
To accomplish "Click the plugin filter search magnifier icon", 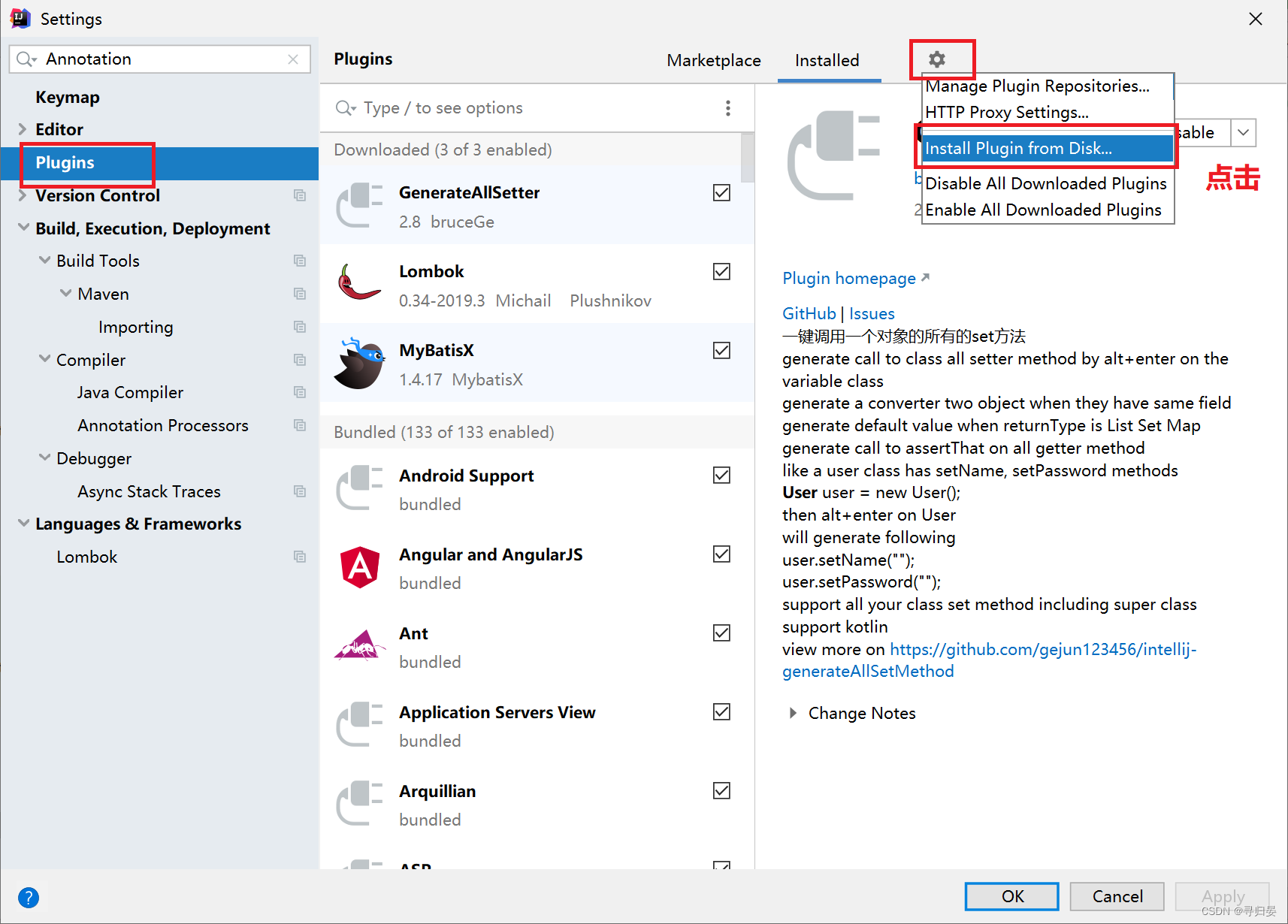I will [x=345, y=108].
